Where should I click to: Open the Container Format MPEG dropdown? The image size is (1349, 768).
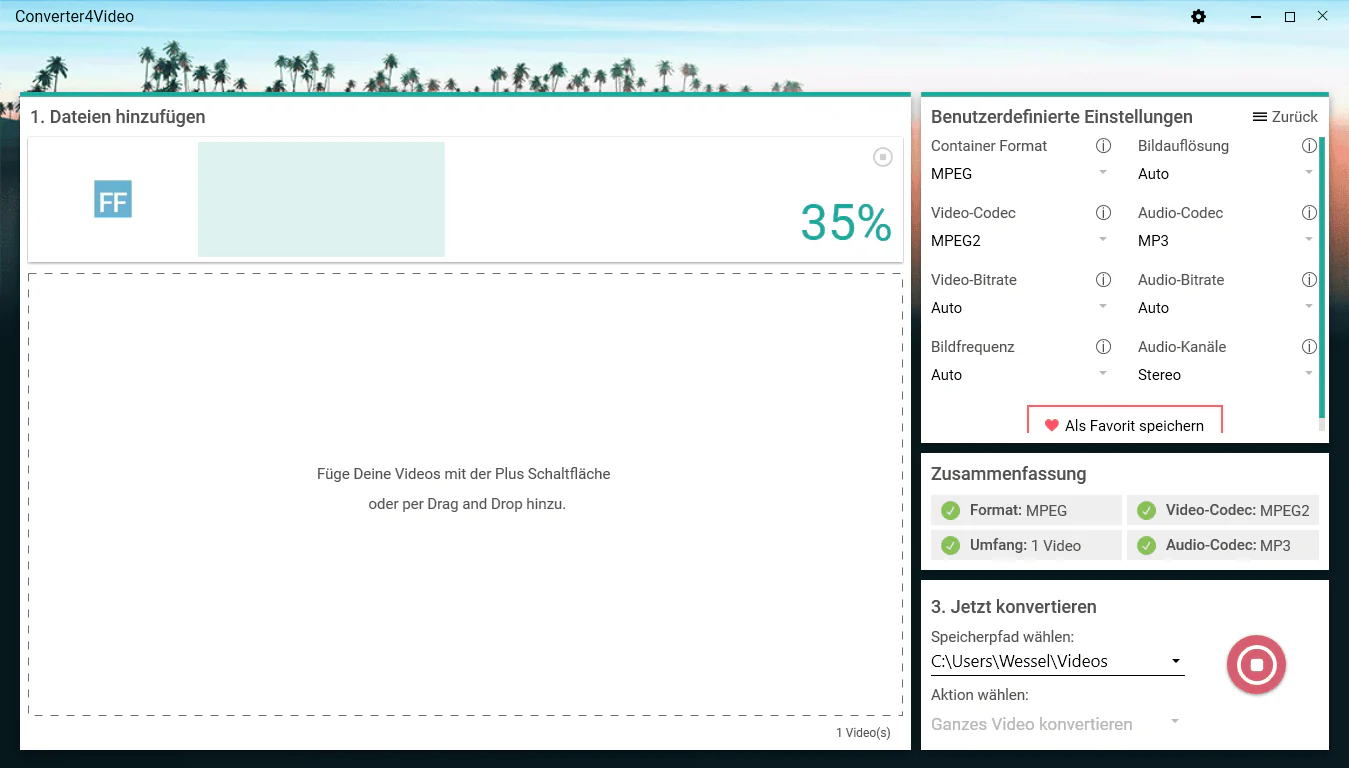pyautogui.click(x=1020, y=174)
